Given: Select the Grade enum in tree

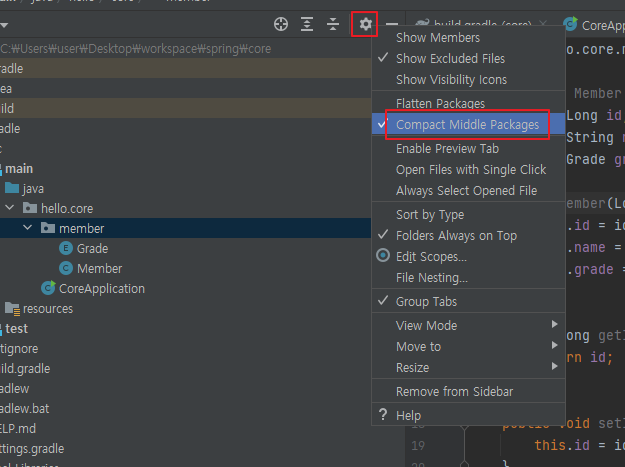Looking at the screenshot, I should click(92, 249).
